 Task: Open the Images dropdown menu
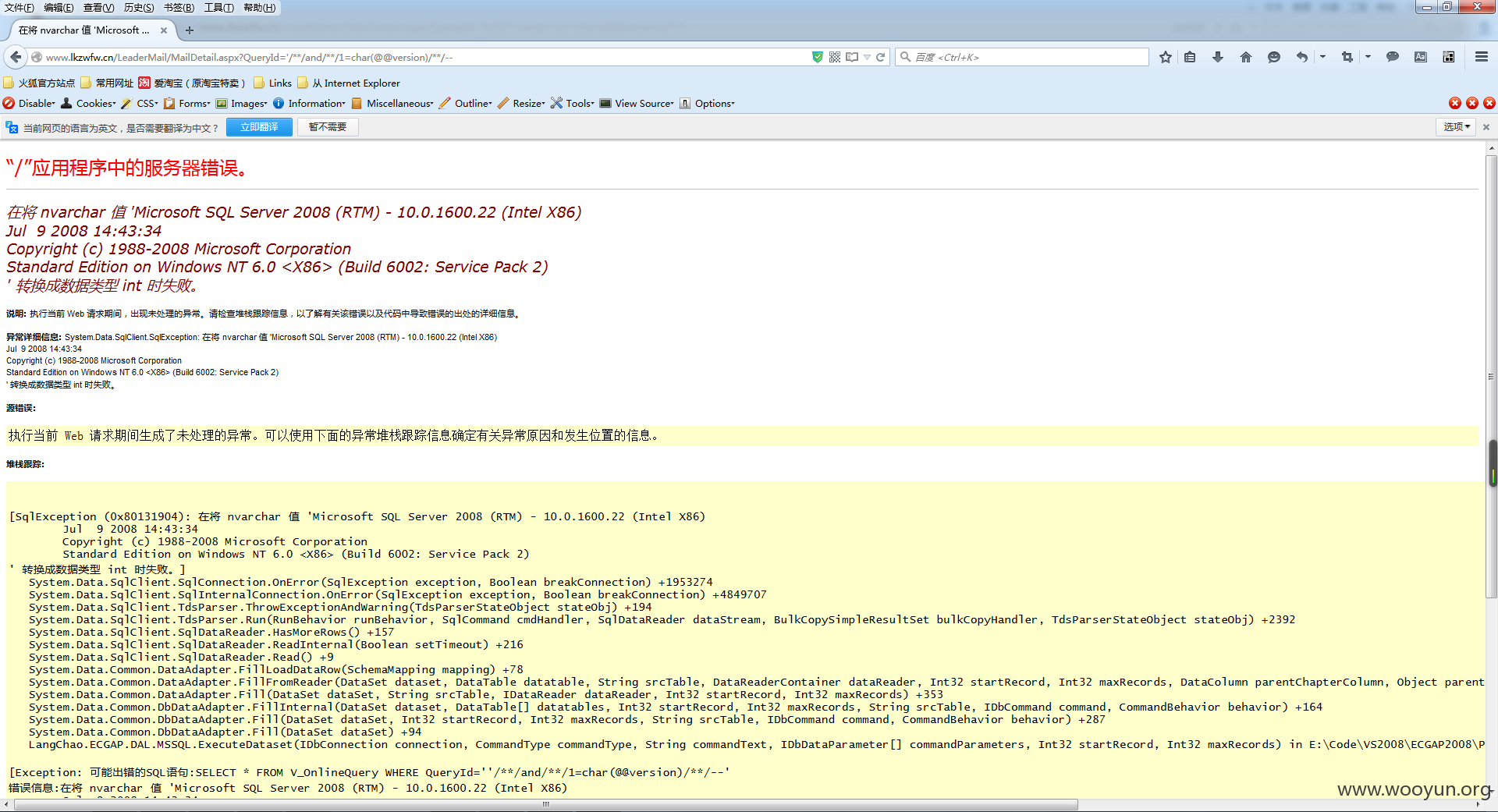tap(242, 103)
